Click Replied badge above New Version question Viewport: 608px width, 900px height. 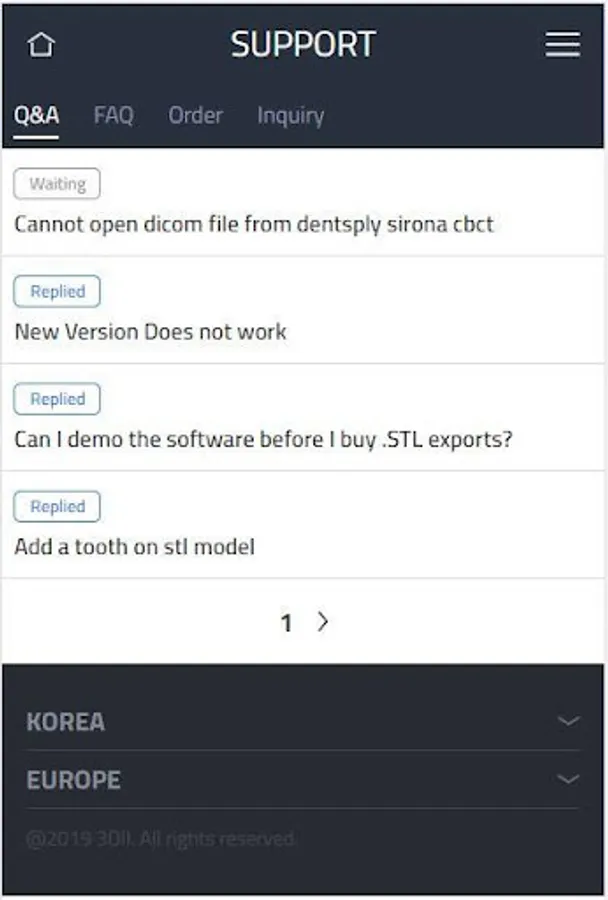click(x=57, y=291)
